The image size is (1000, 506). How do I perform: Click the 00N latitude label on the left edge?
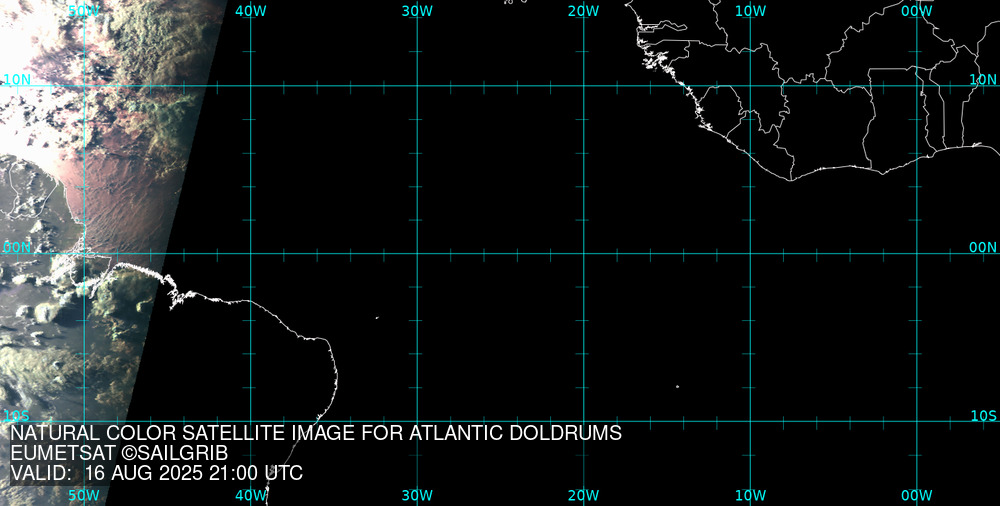point(17,248)
